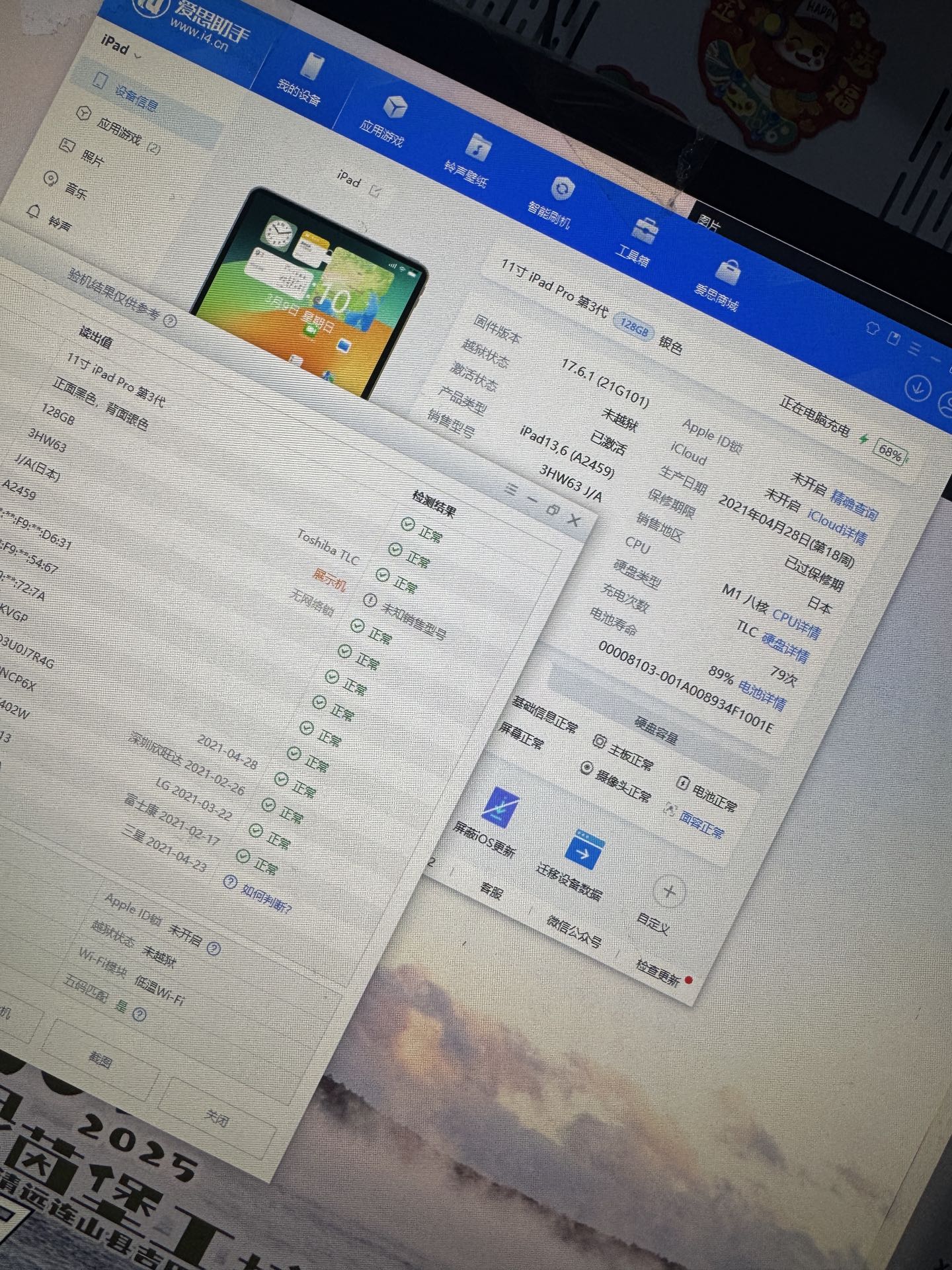Expand the iPad device dropdown in sidebar

[122, 48]
